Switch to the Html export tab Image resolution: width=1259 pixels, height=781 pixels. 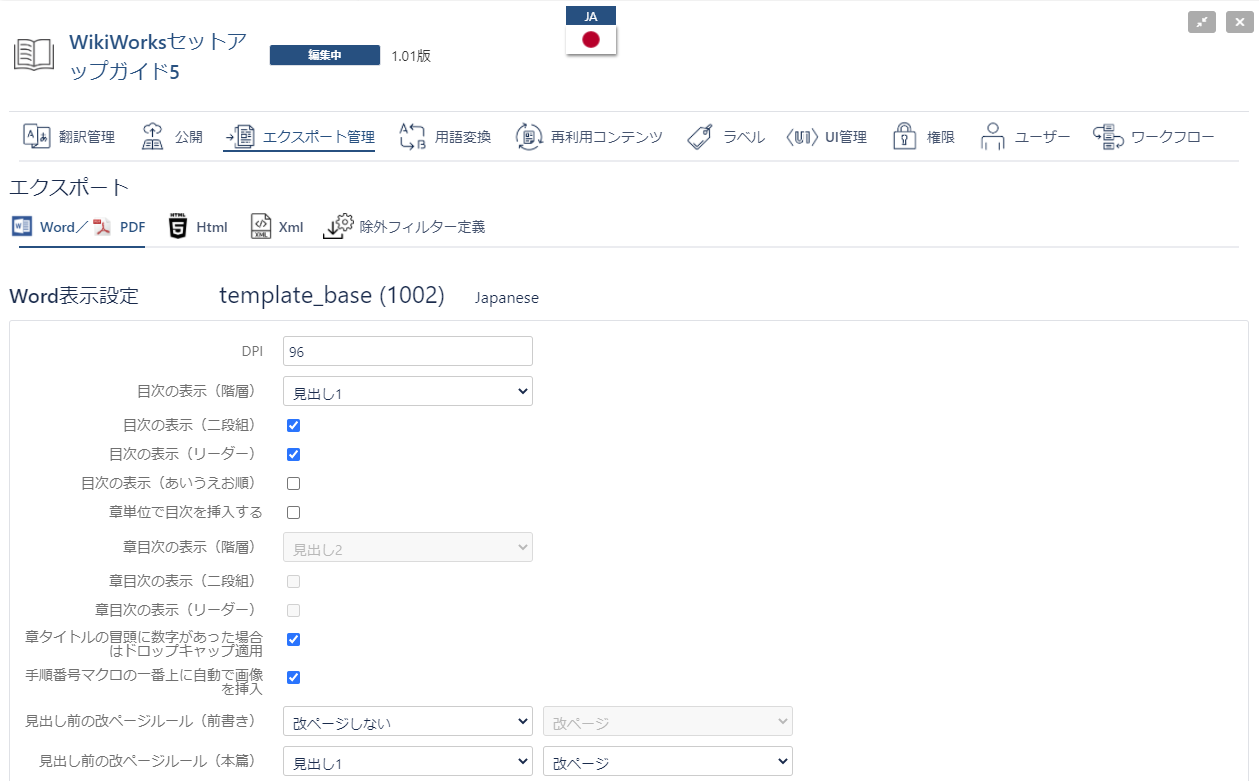pos(198,227)
